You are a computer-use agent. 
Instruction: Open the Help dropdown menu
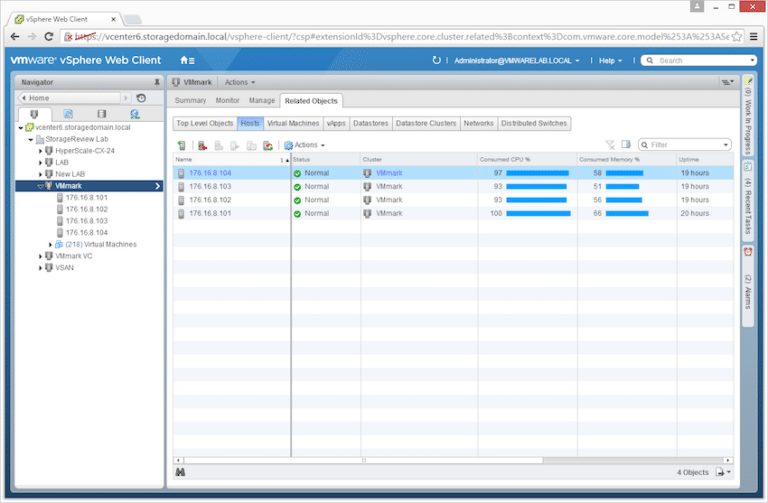pos(610,61)
